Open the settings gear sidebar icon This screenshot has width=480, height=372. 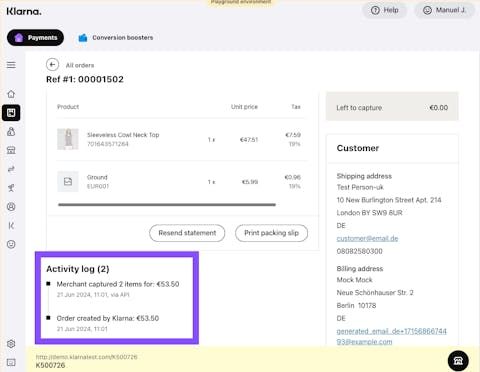11,344
